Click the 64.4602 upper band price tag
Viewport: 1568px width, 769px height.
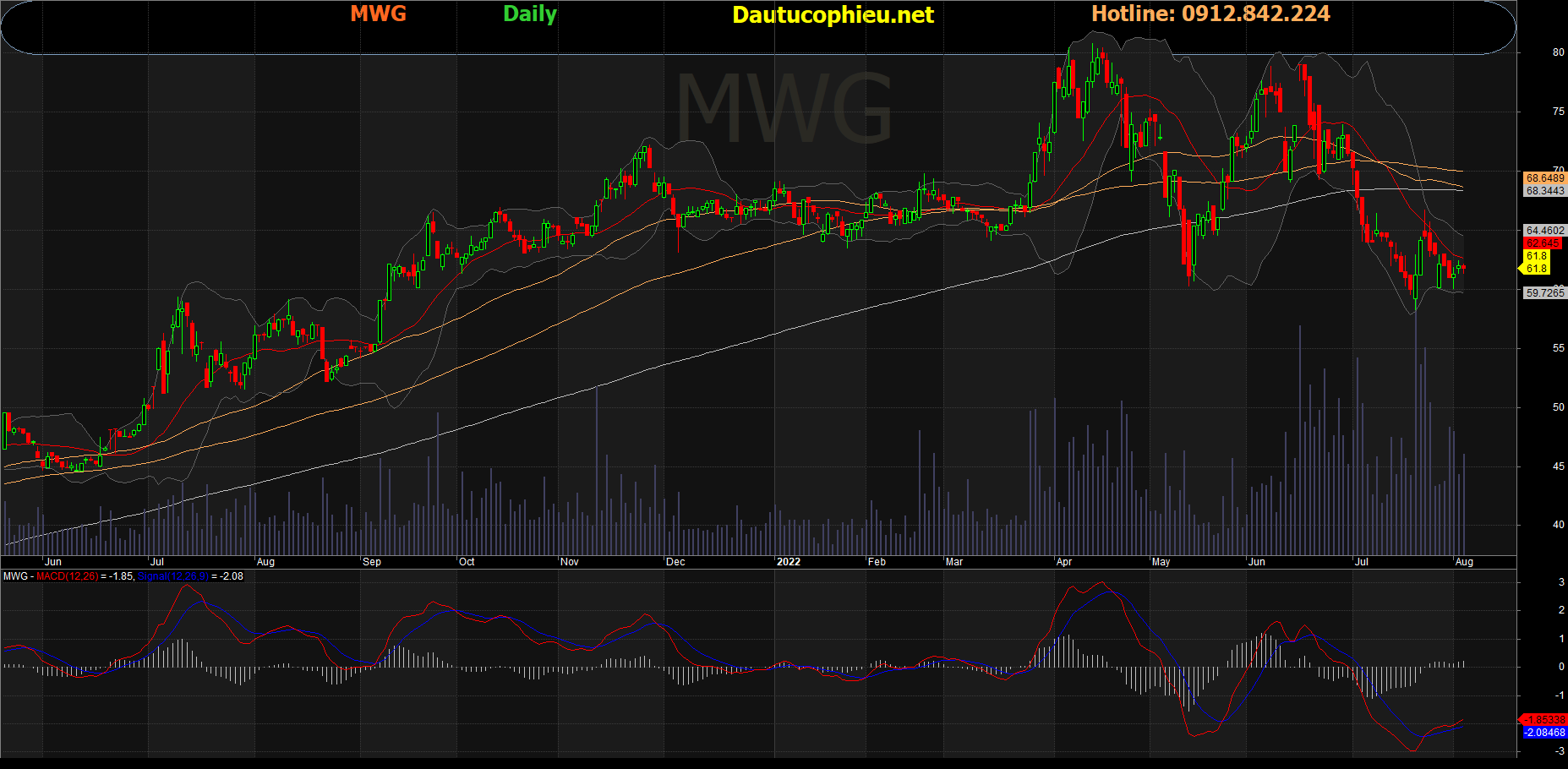(1544, 231)
